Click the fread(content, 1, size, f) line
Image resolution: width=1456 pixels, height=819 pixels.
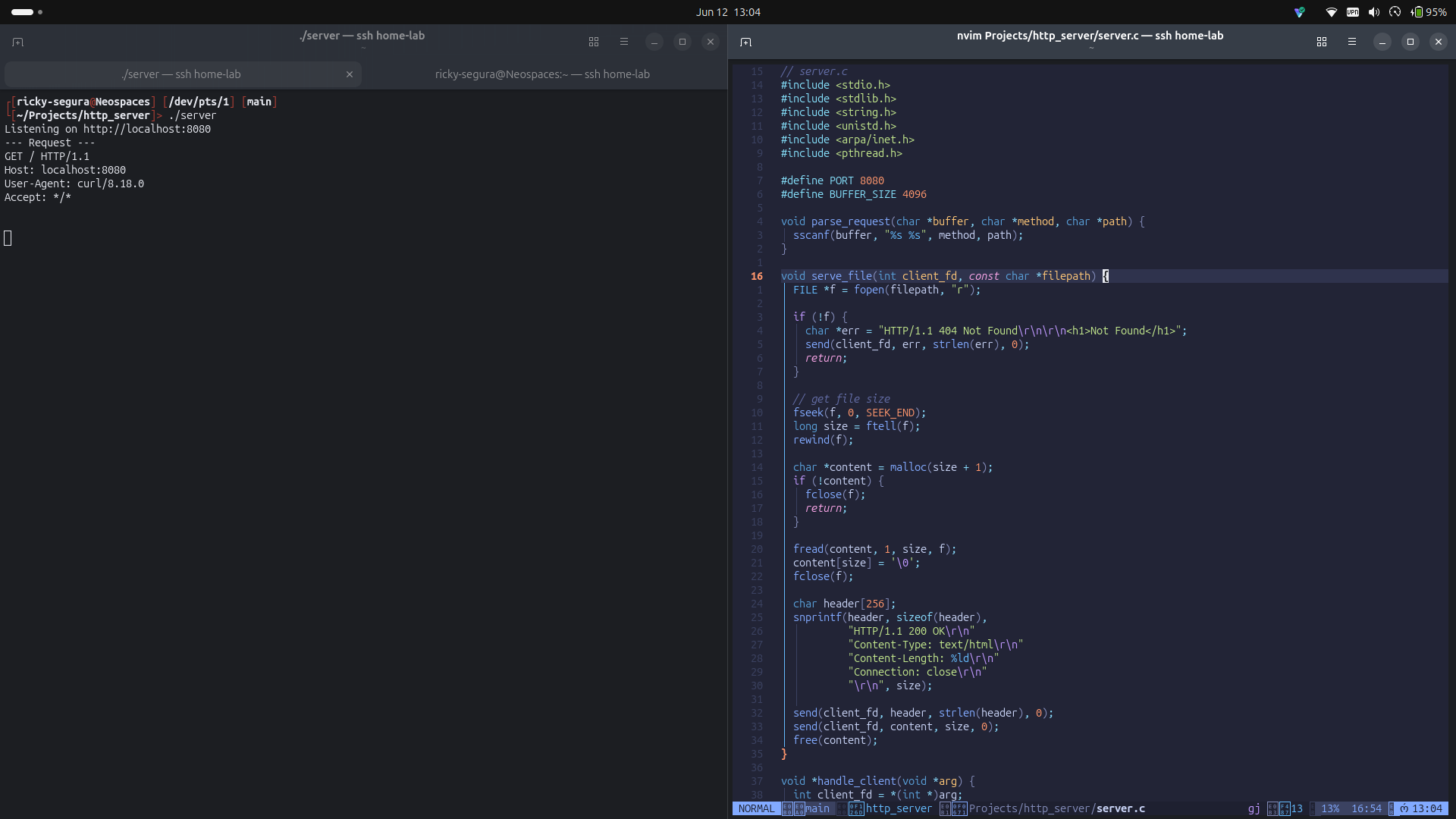pos(875,549)
